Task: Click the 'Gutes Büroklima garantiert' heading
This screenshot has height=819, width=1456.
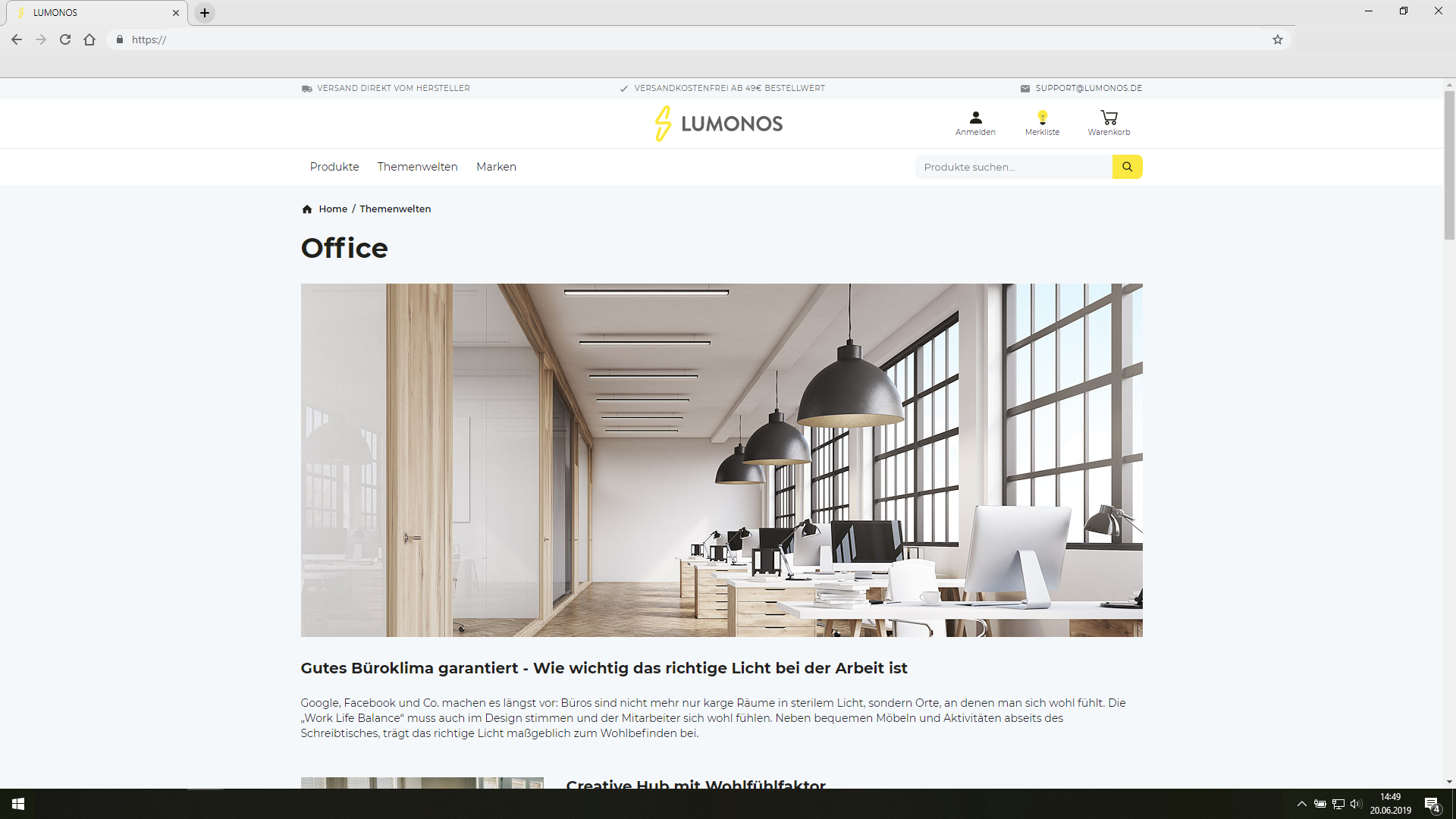Action: coord(604,668)
